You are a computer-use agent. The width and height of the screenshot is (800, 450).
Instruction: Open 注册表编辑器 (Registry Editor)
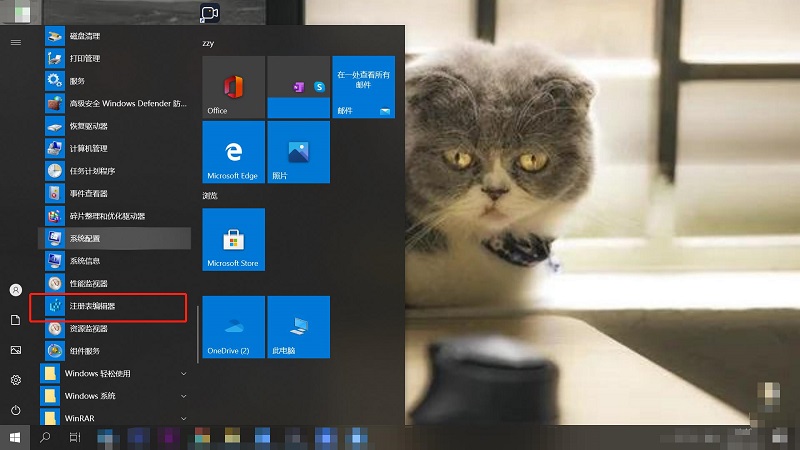(92, 306)
